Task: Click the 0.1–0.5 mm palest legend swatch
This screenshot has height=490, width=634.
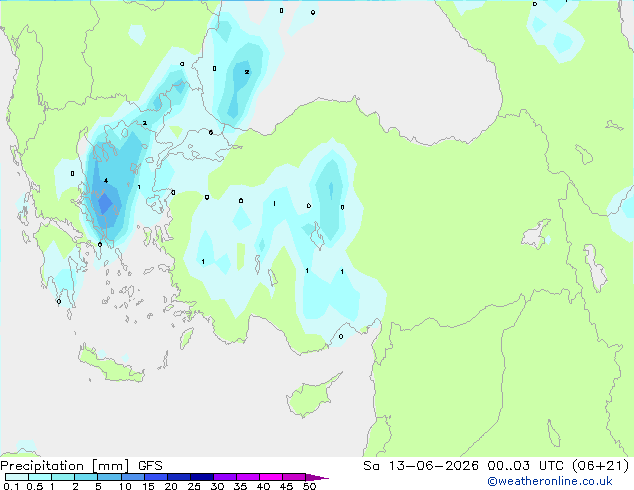Action: 17,477
